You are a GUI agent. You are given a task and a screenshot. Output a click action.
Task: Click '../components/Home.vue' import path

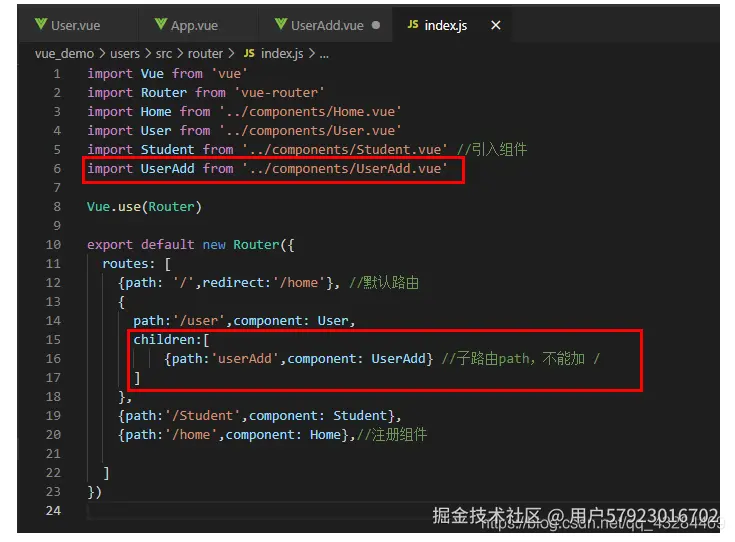[310, 112]
